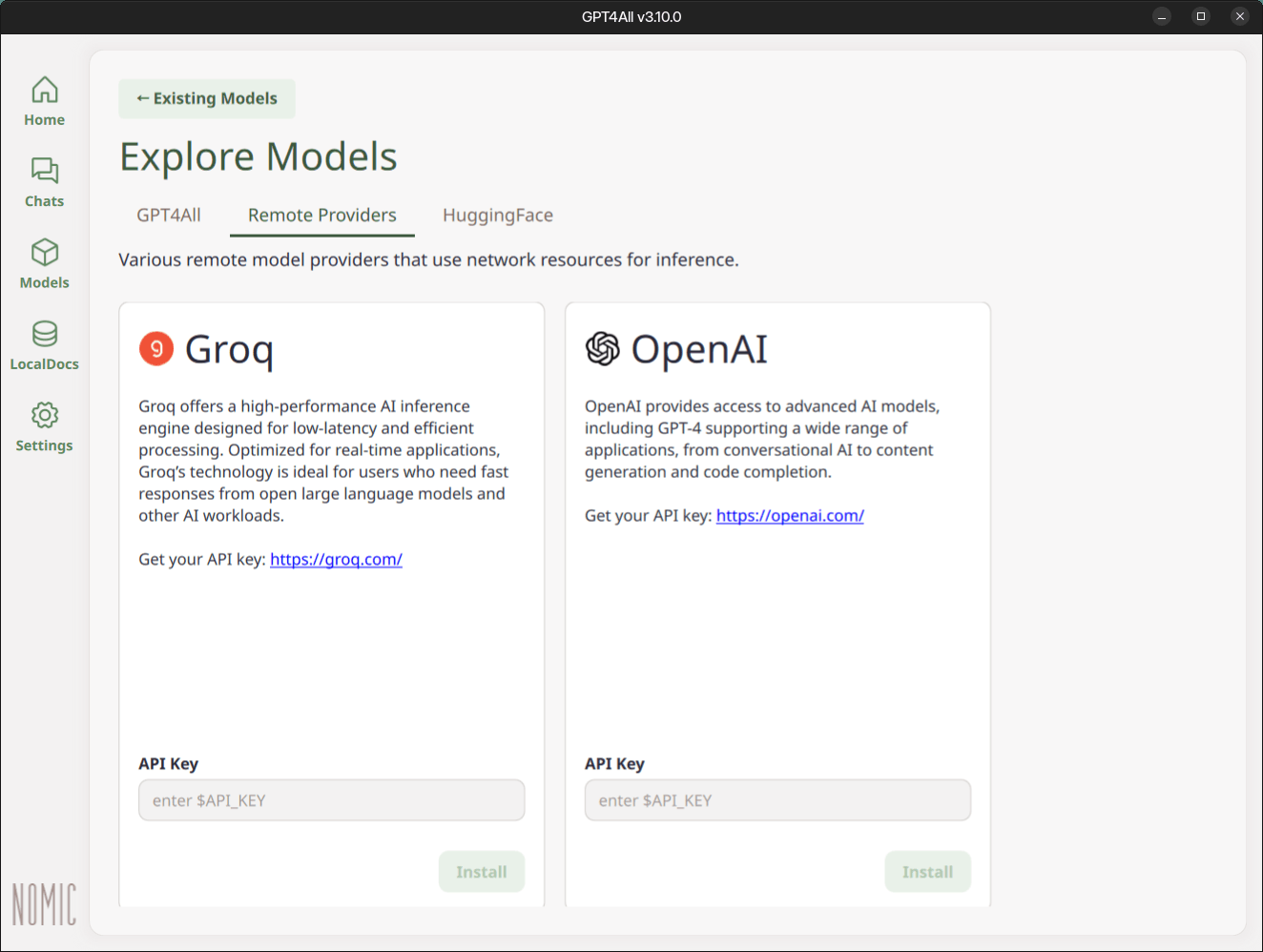The height and width of the screenshot is (952, 1263).
Task: Maximize the GPT4All window
Action: tap(1201, 16)
